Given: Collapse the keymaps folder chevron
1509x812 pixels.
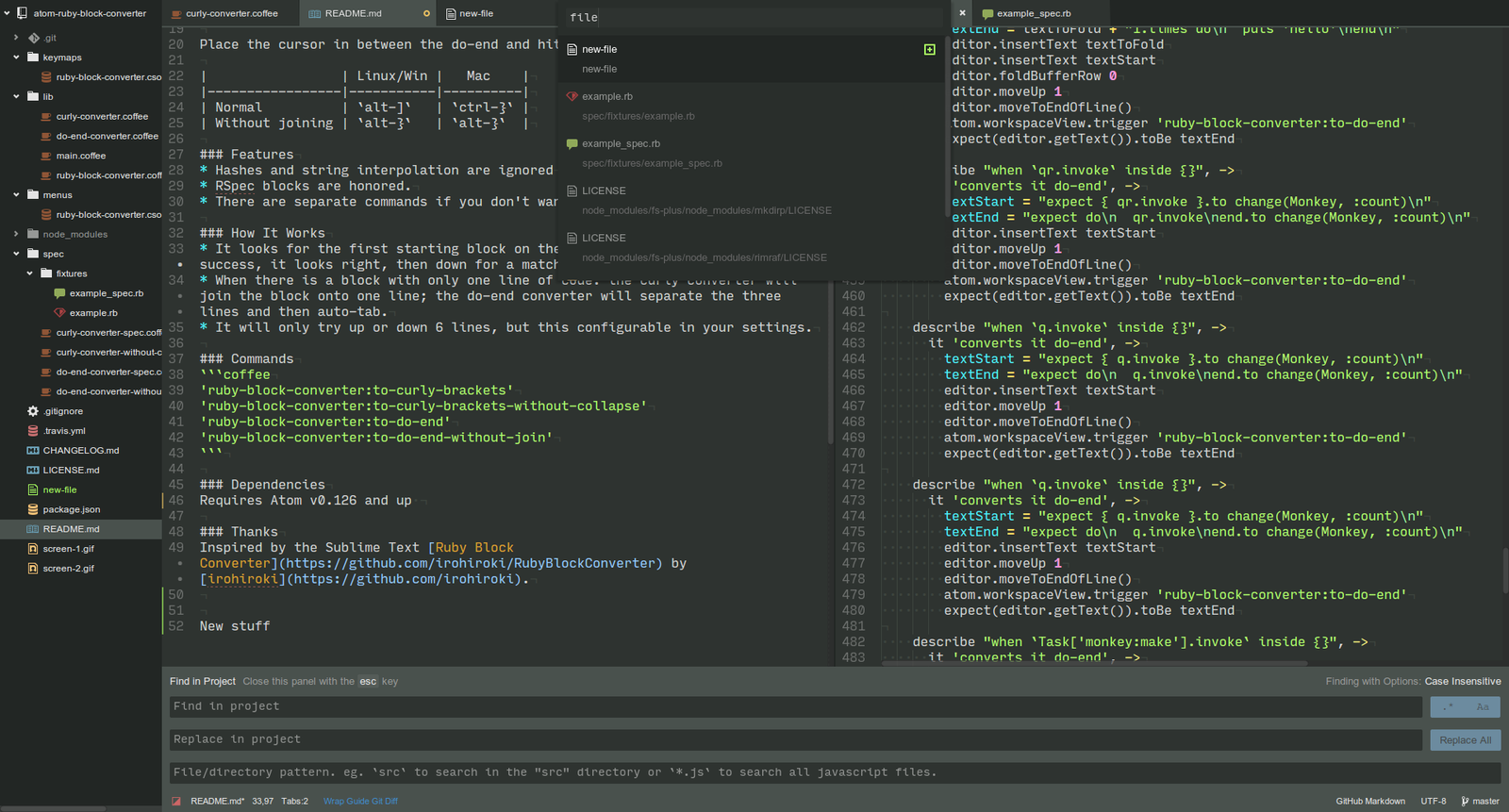Looking at the screenshot, I should 16,58.
